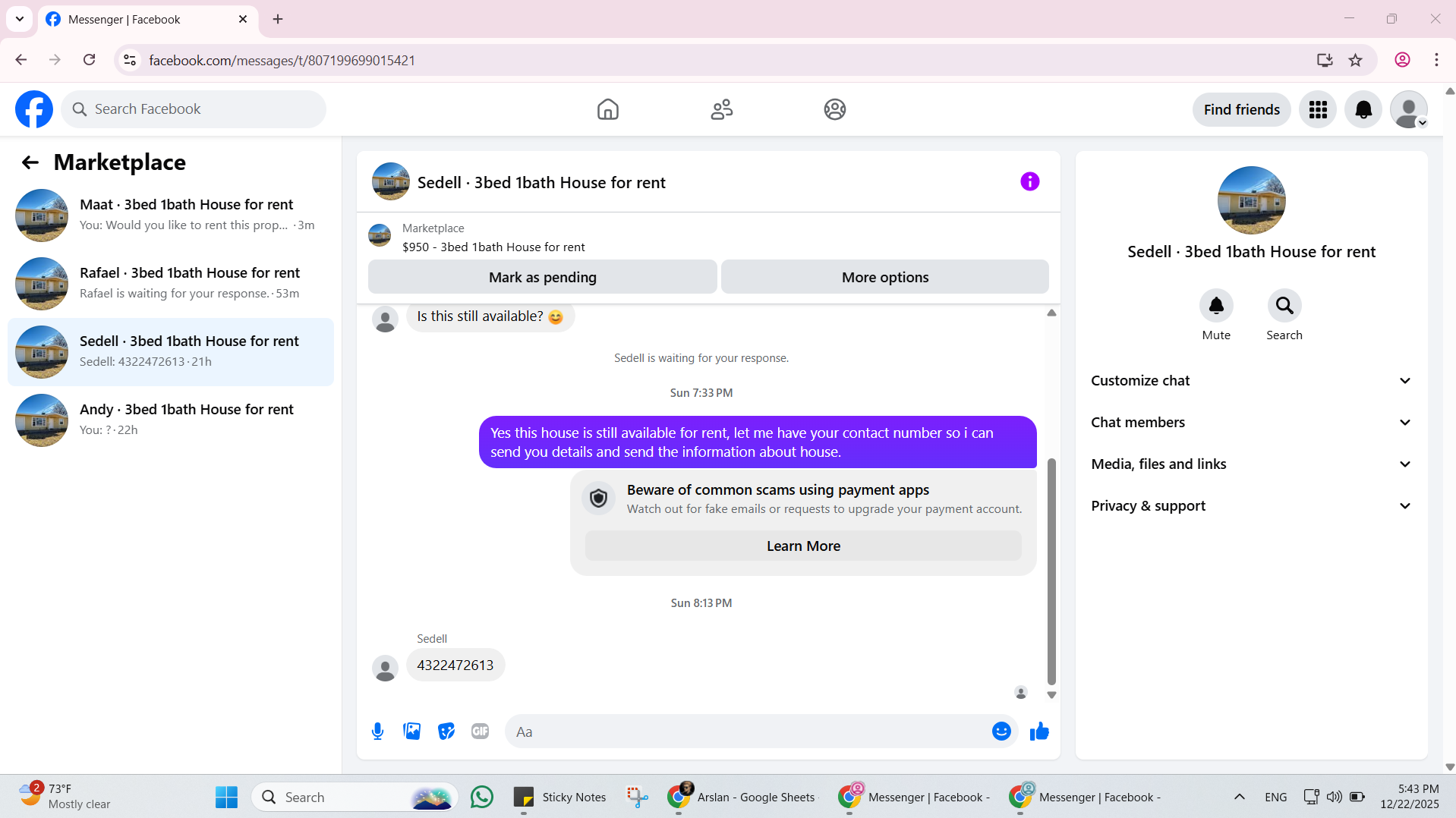Click the purple conversation information icon

coord(1029,181)
